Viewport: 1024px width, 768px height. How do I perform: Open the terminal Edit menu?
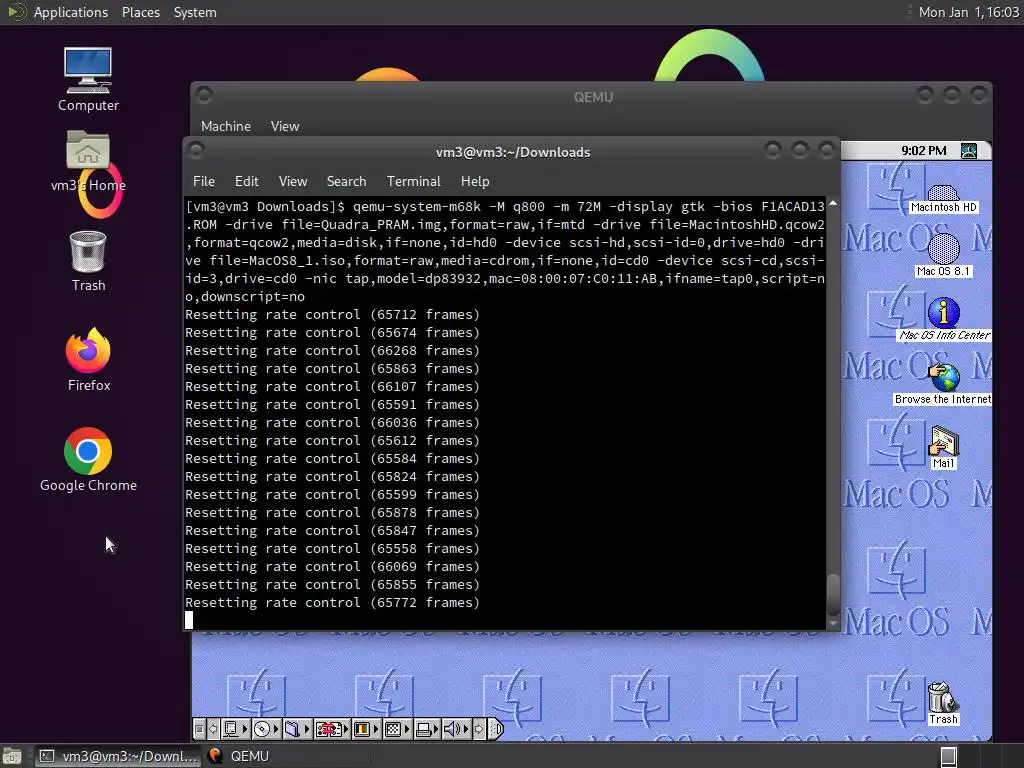[x=246, y=181]
